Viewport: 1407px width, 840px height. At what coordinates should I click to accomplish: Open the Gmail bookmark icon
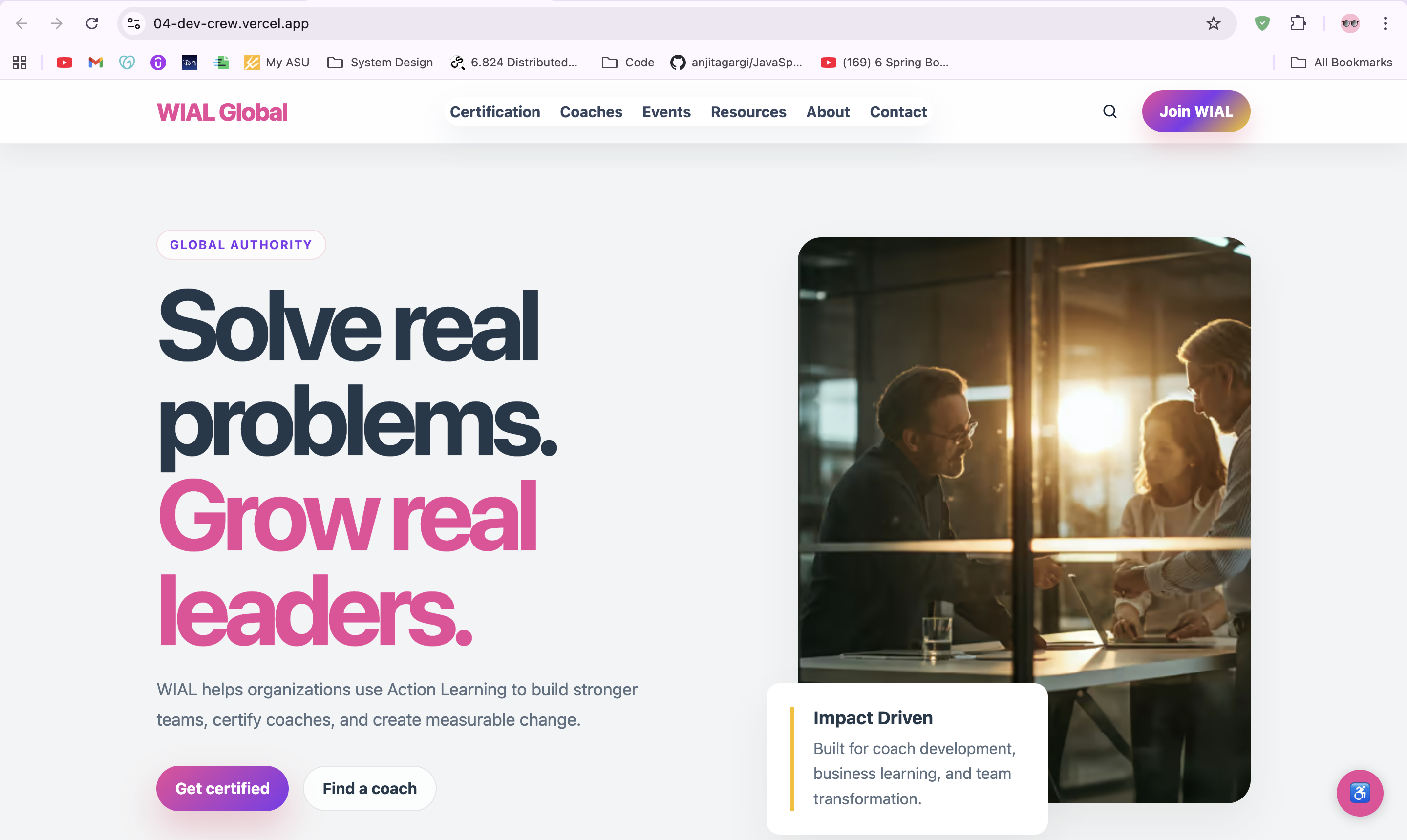pyautogui.click(x=96, y=62)
